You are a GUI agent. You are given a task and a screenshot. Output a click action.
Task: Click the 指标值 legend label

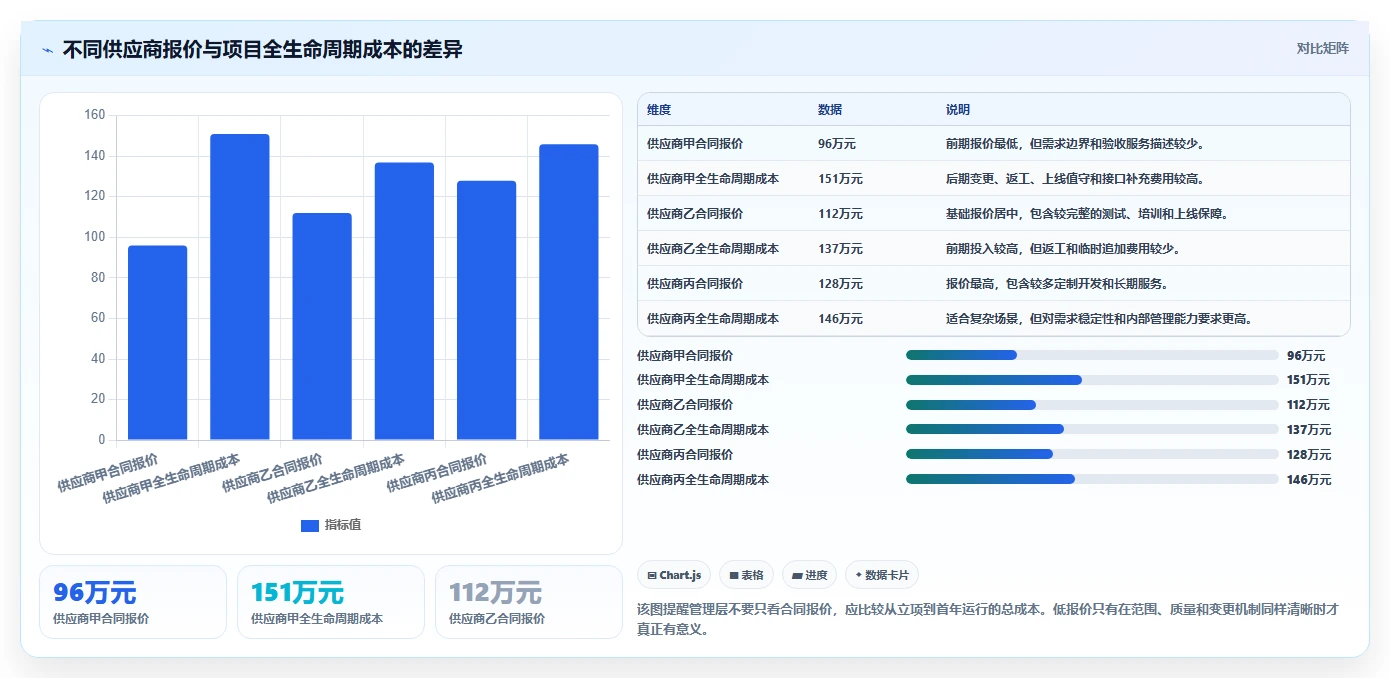[x=343, y=525]
